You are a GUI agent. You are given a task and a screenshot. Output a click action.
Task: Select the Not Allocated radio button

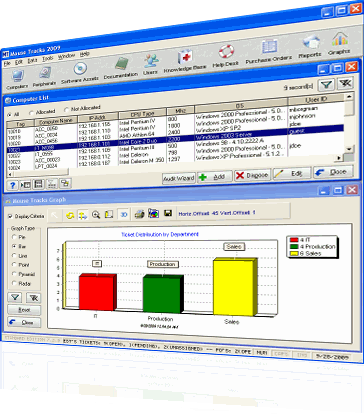tap(66, 110)
